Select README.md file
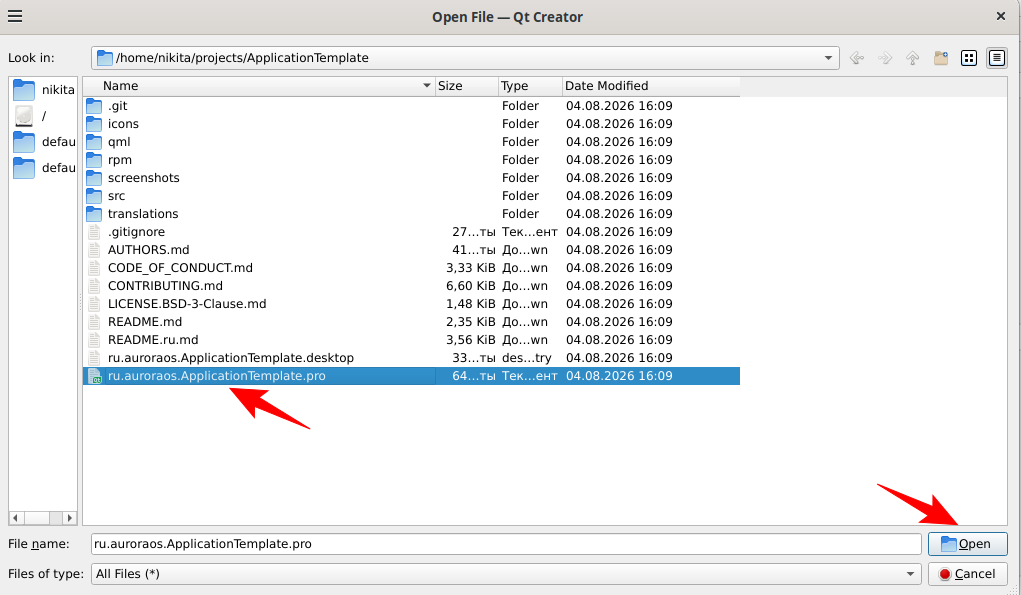The image size is (1021, 595). coord(145,322)
